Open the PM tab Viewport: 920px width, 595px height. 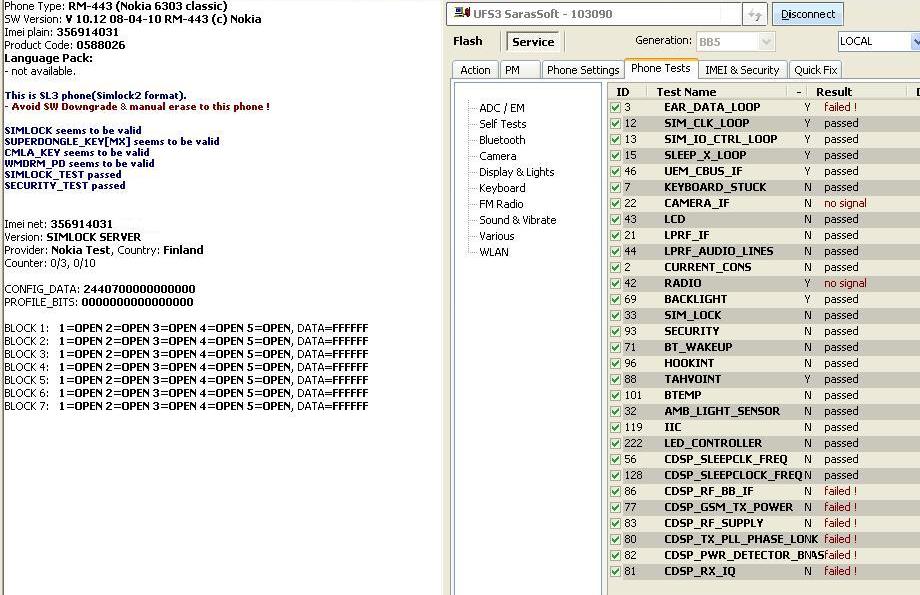tap(519, 70)
